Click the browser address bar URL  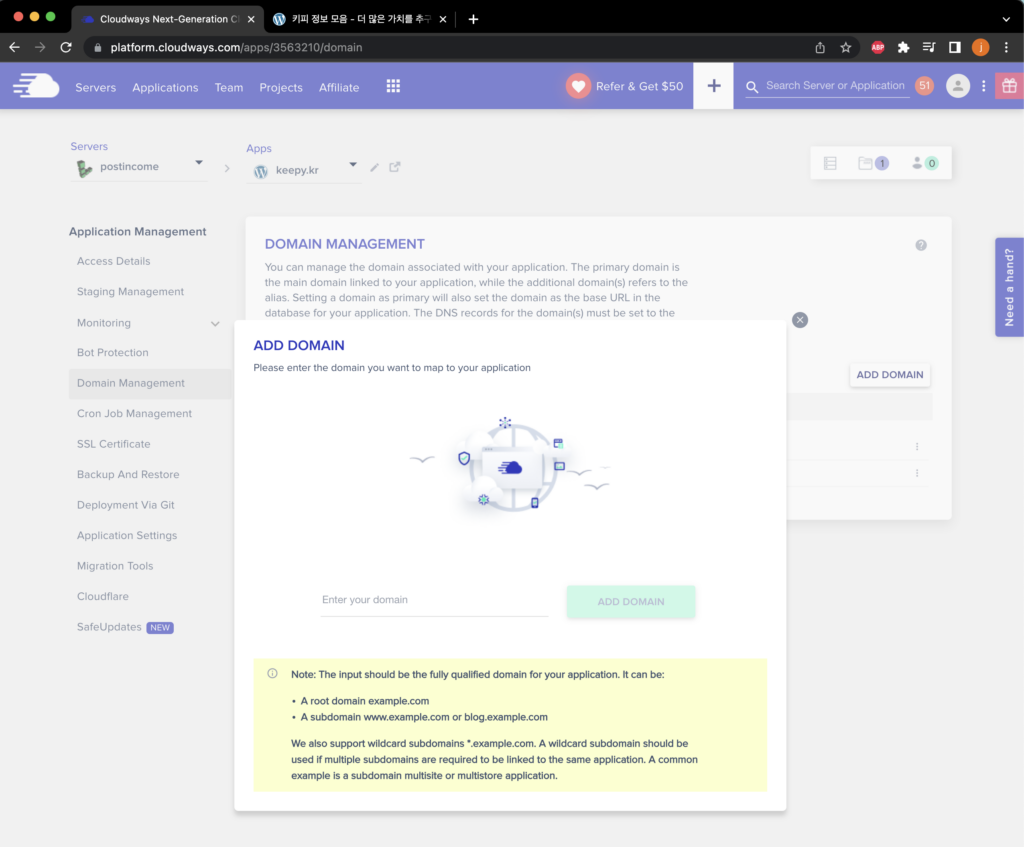pos(236,47)
